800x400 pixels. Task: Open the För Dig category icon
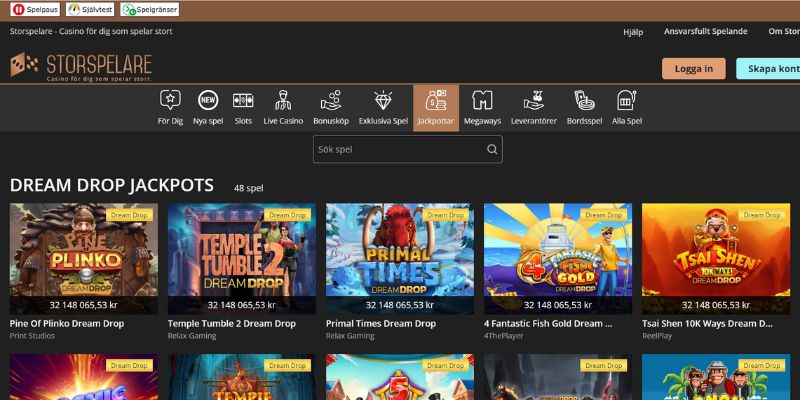pos(170,100)
